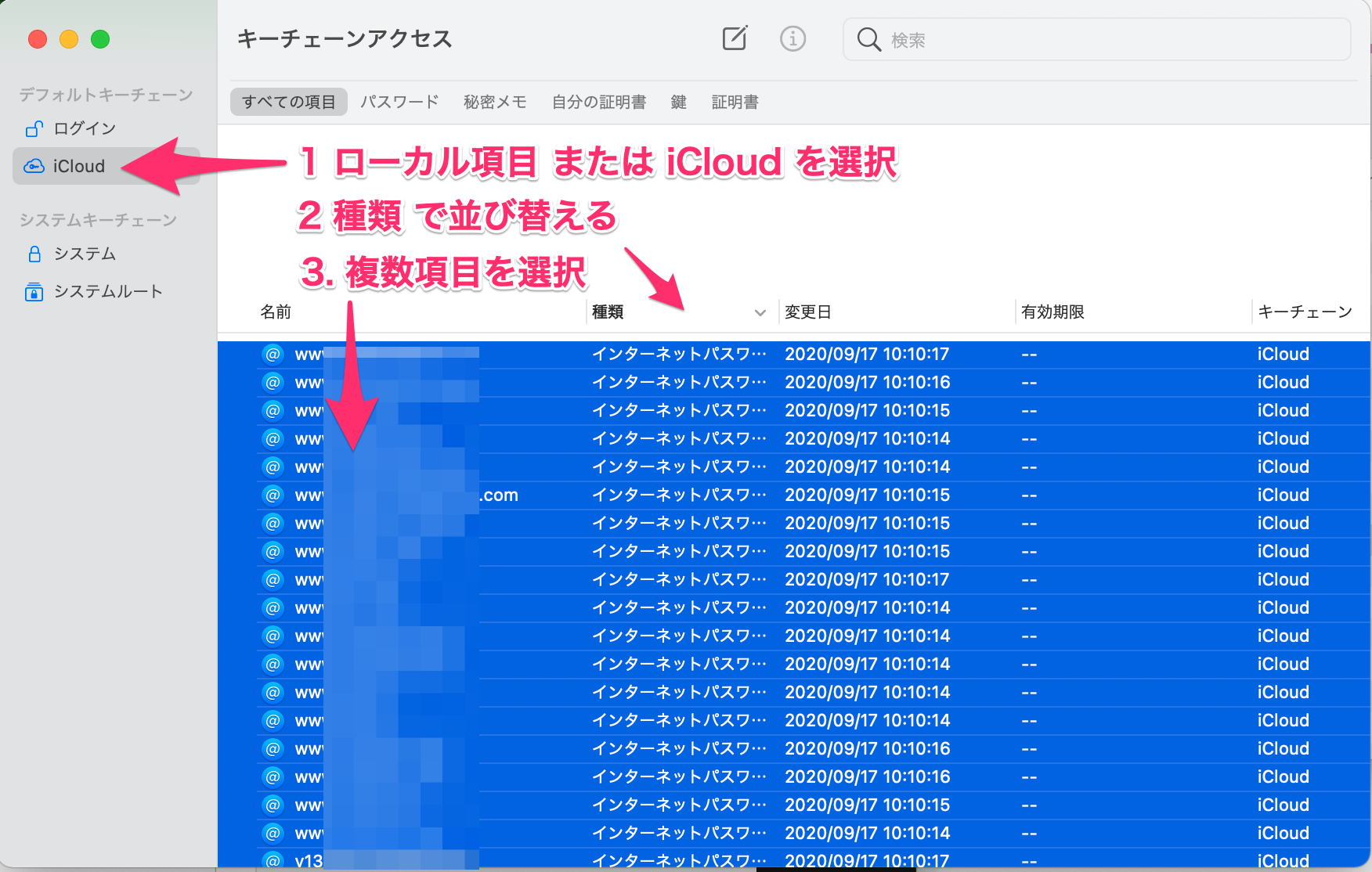Click the @ icon on the first password row
The height and width of the screenshot is (872, 1372).
point(272,353)
